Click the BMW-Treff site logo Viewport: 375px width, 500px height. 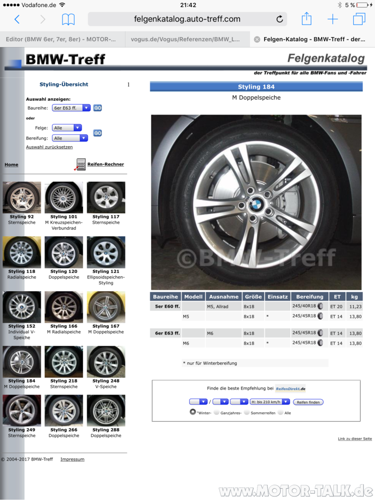(x=65, y=59)
